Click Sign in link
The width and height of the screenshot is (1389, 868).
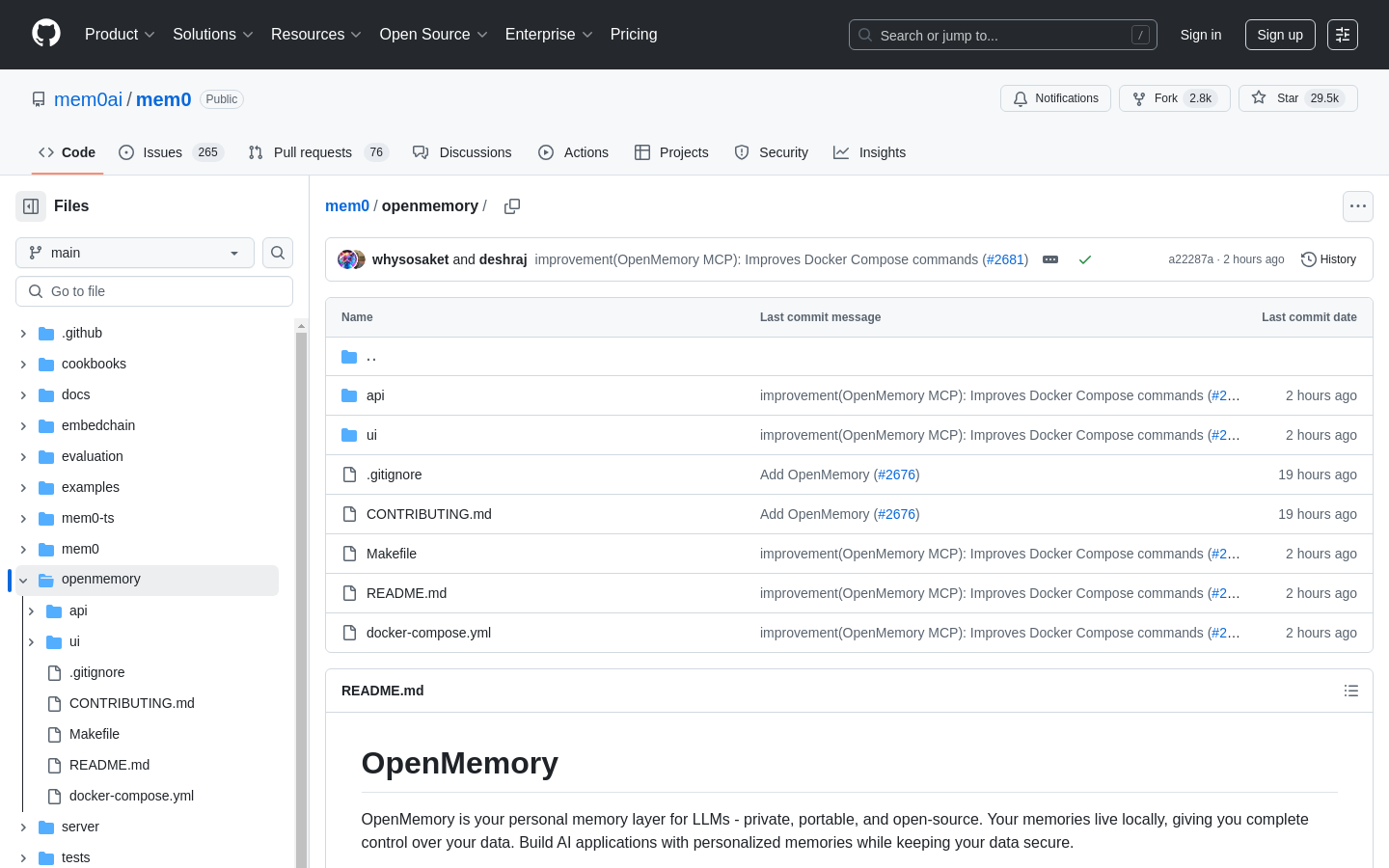[x=1201, y=35]
